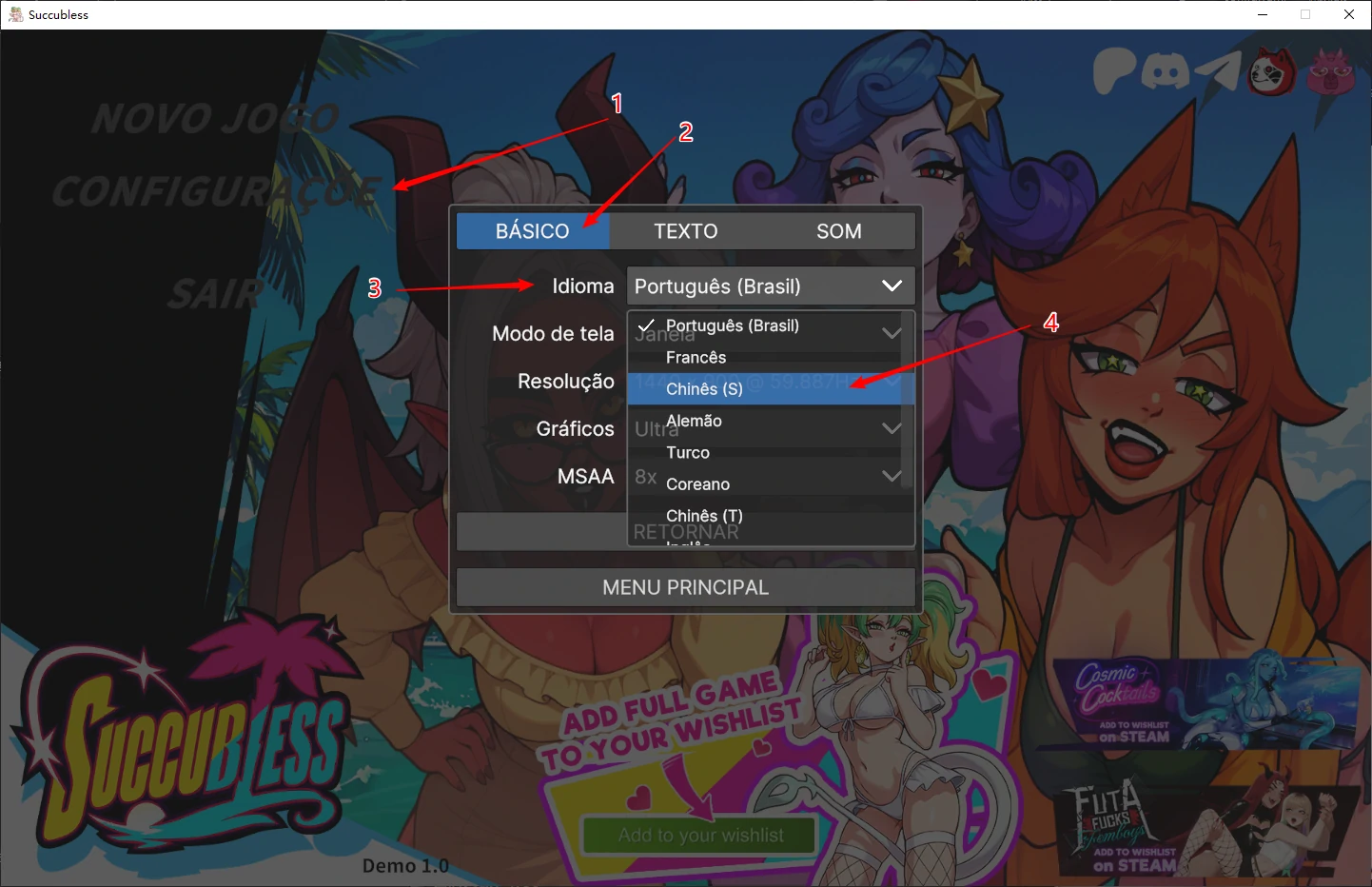Screen dimensions: 1372x887
Task: Click the pink horned creature icon
Action: pos(1330,72)
